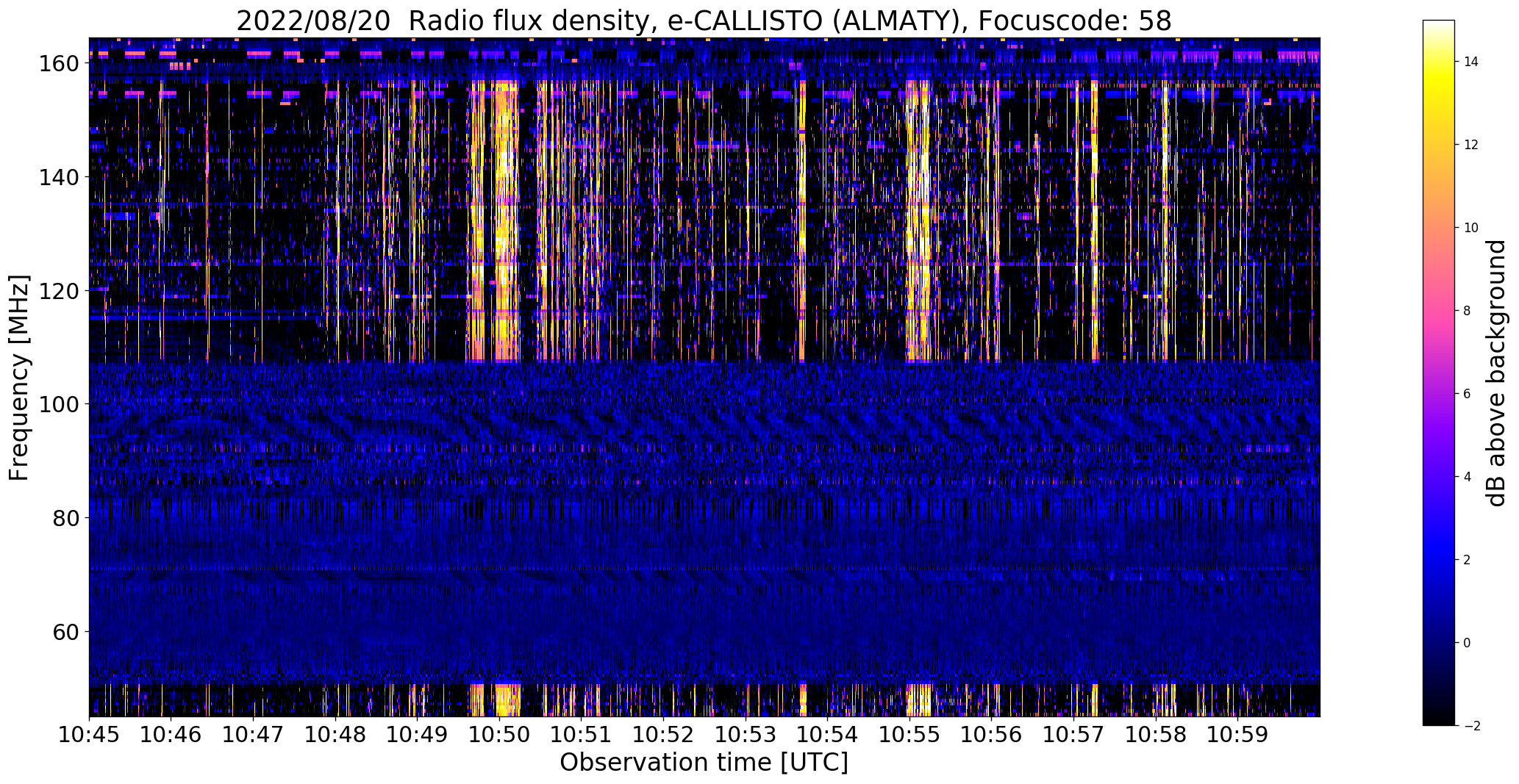Click the colorbar 14 tick label
Screen dimensions: 1519x784
coord(1471,62)
